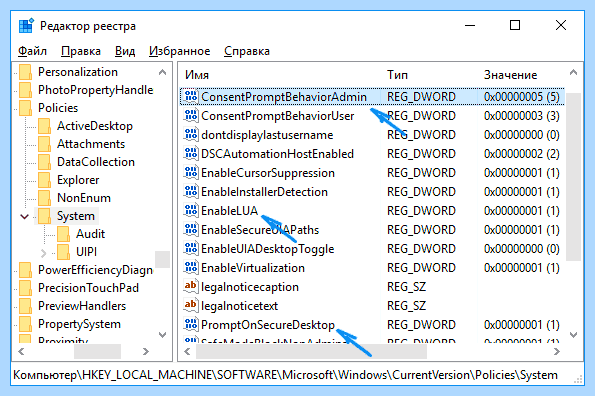Click the tree pane scroll down arrow
The image size is (595, 396).
coord(162,335)
